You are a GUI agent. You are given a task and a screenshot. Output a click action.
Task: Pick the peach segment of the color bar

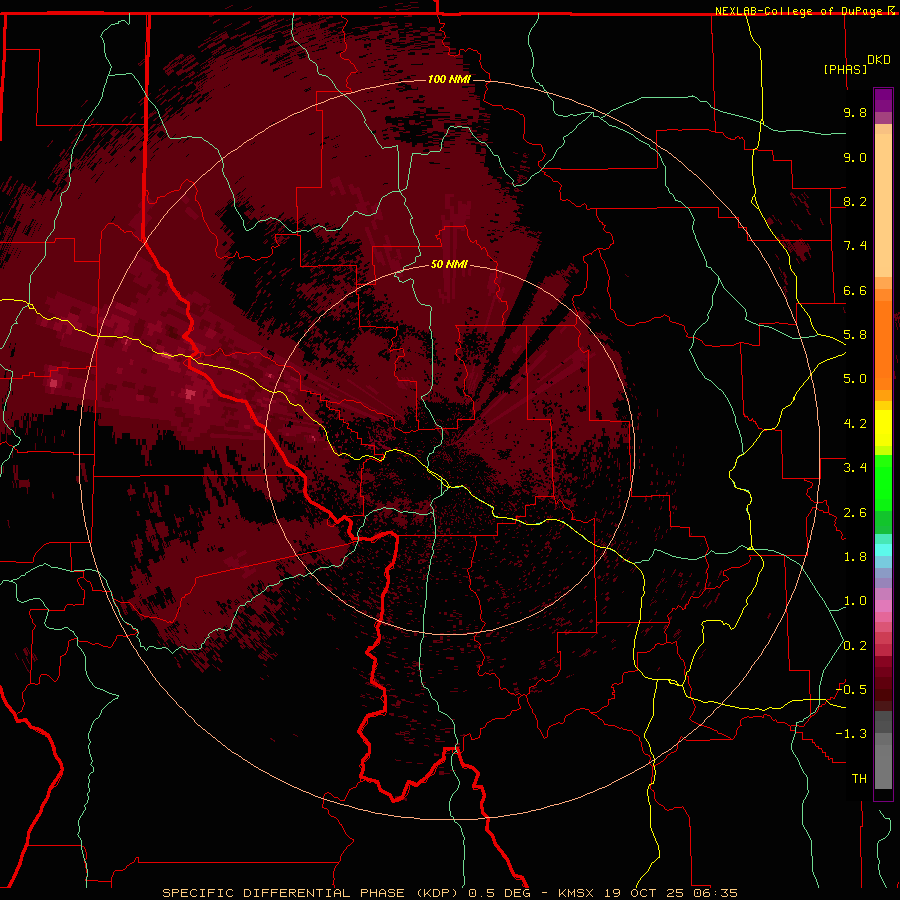[883, 205]
